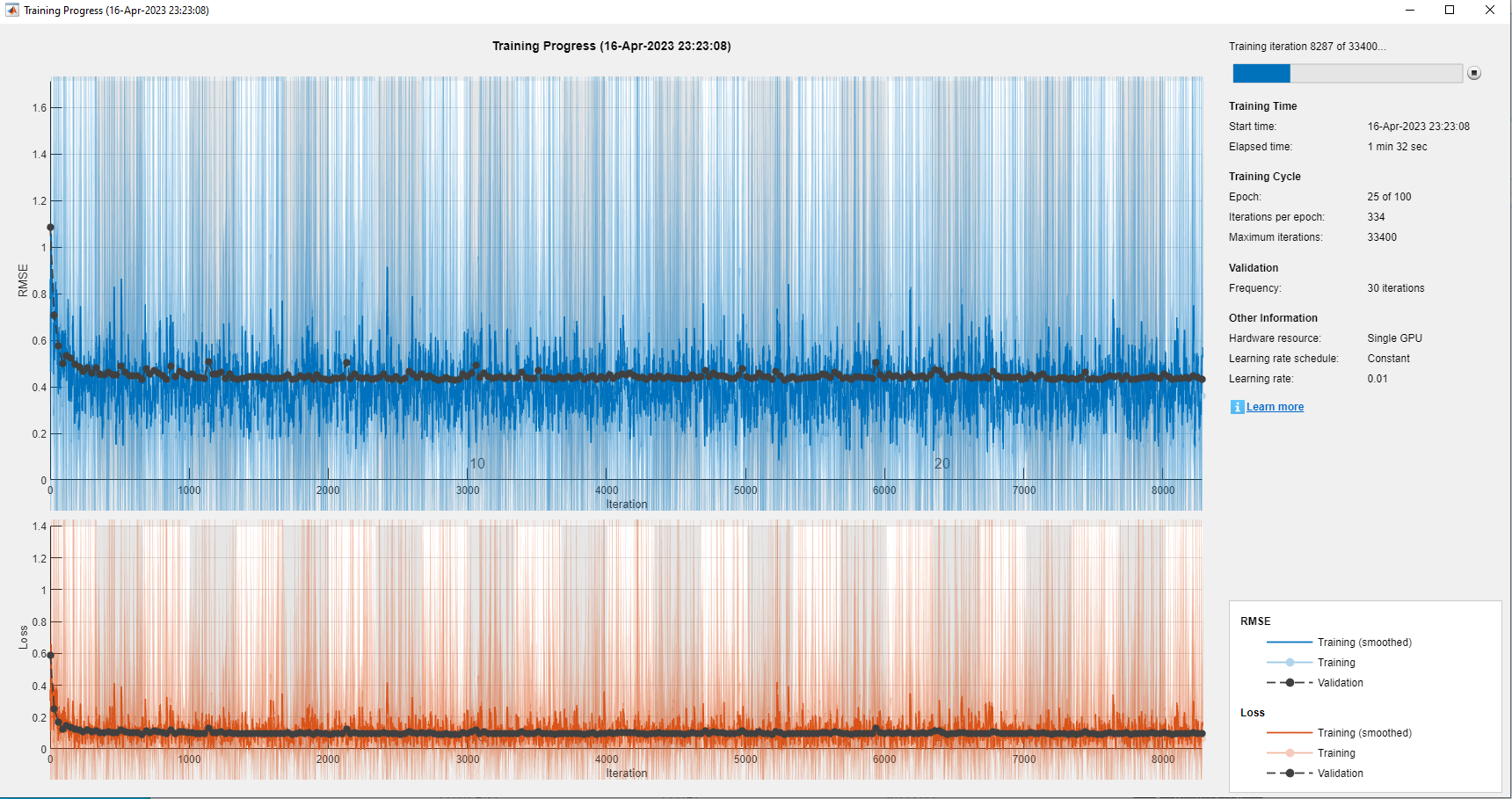Click epoch 10 marker on RMSE plot
The width and height of the screenshot is (1512, 799).
pos(477,463)
